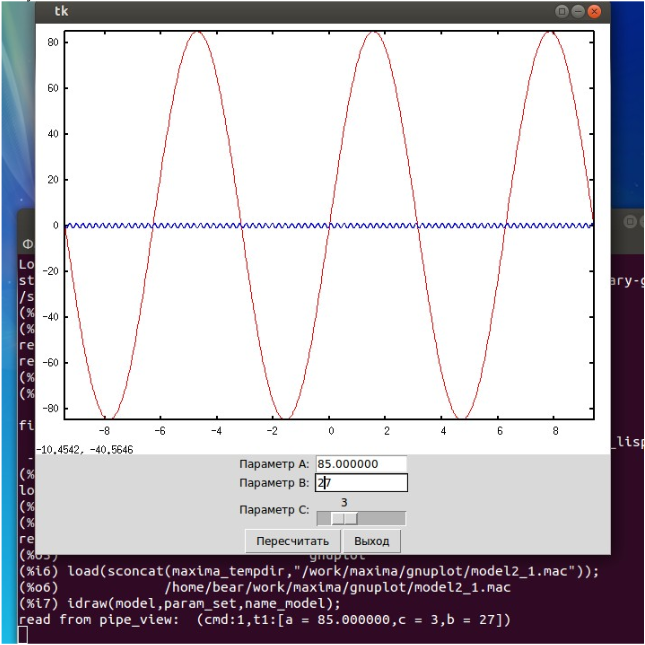Click the Параметр C slider handle
Viewport: 645px width, 645px height.
(344, 518)
